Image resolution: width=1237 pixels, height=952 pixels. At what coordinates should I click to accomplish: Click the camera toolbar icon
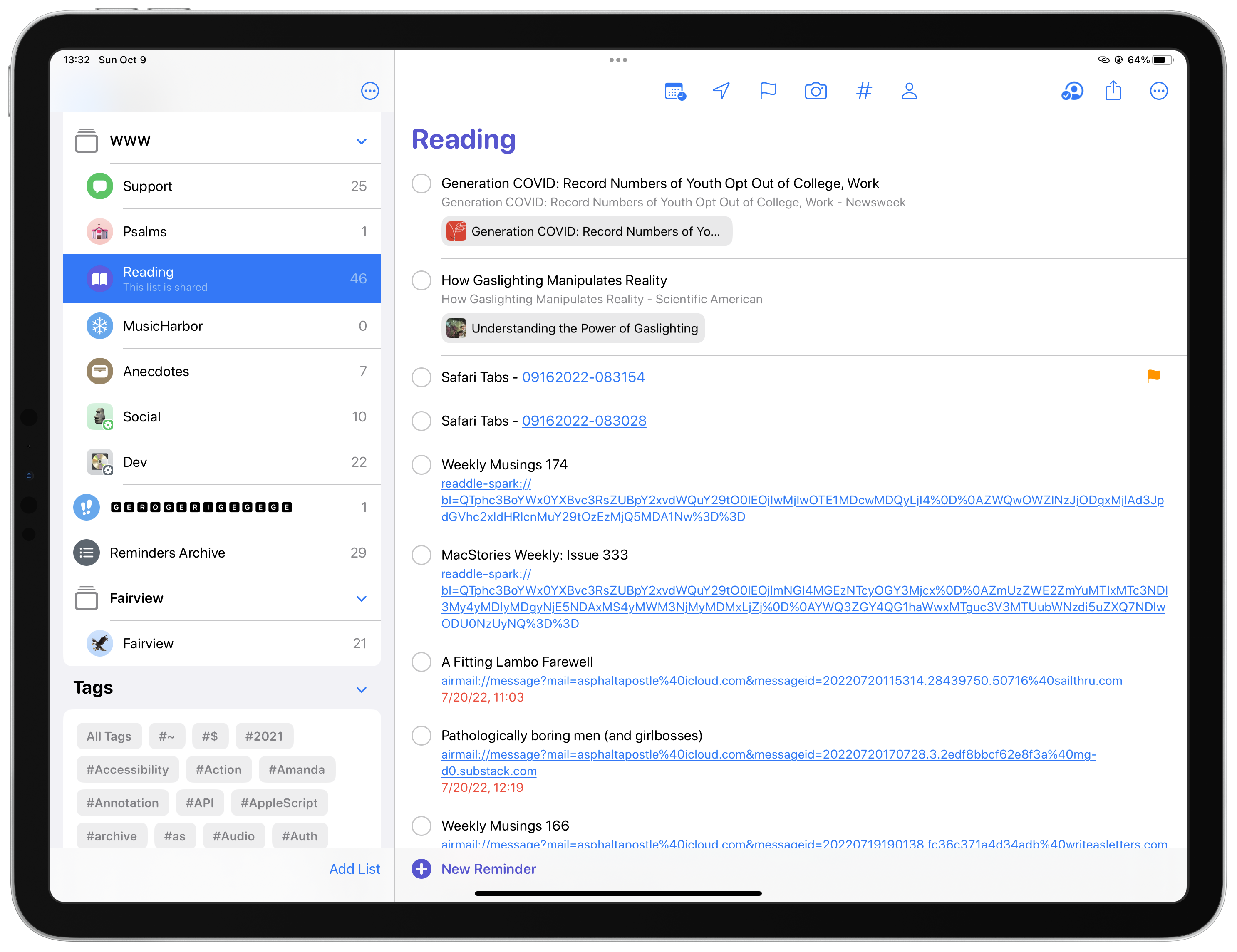point(815,91)
